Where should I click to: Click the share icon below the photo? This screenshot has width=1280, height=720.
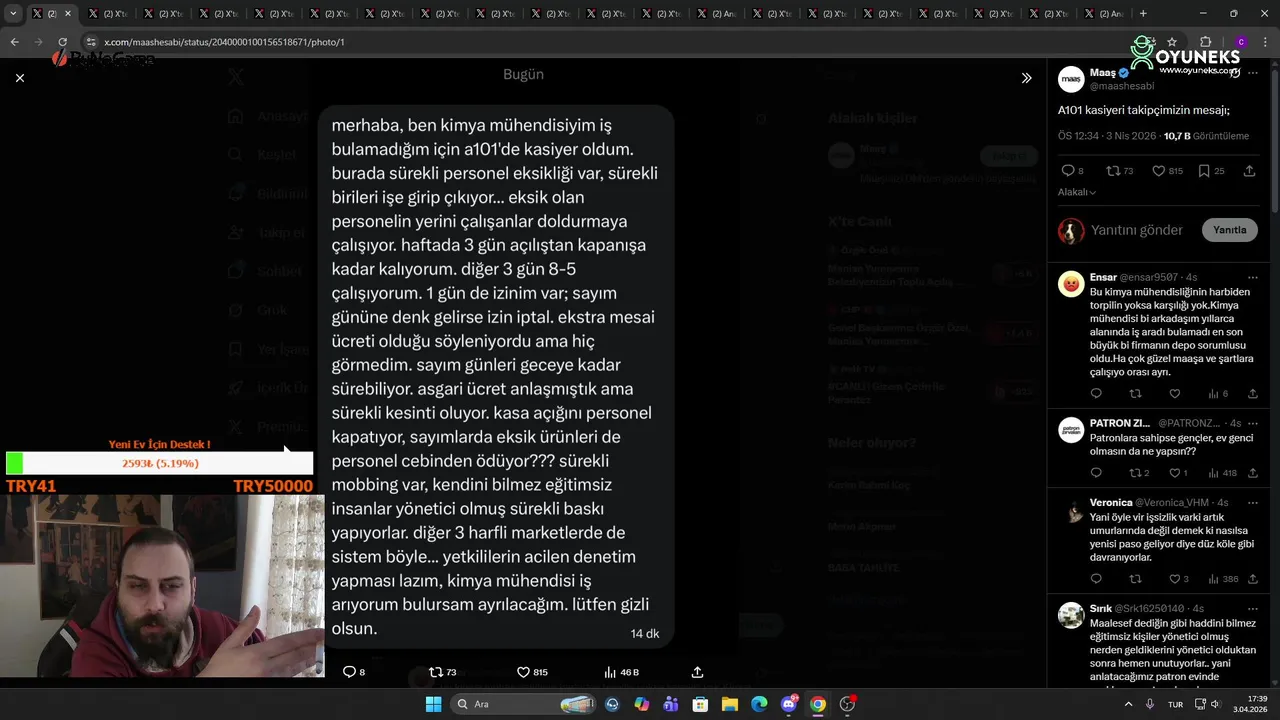[x=697, y=672]
